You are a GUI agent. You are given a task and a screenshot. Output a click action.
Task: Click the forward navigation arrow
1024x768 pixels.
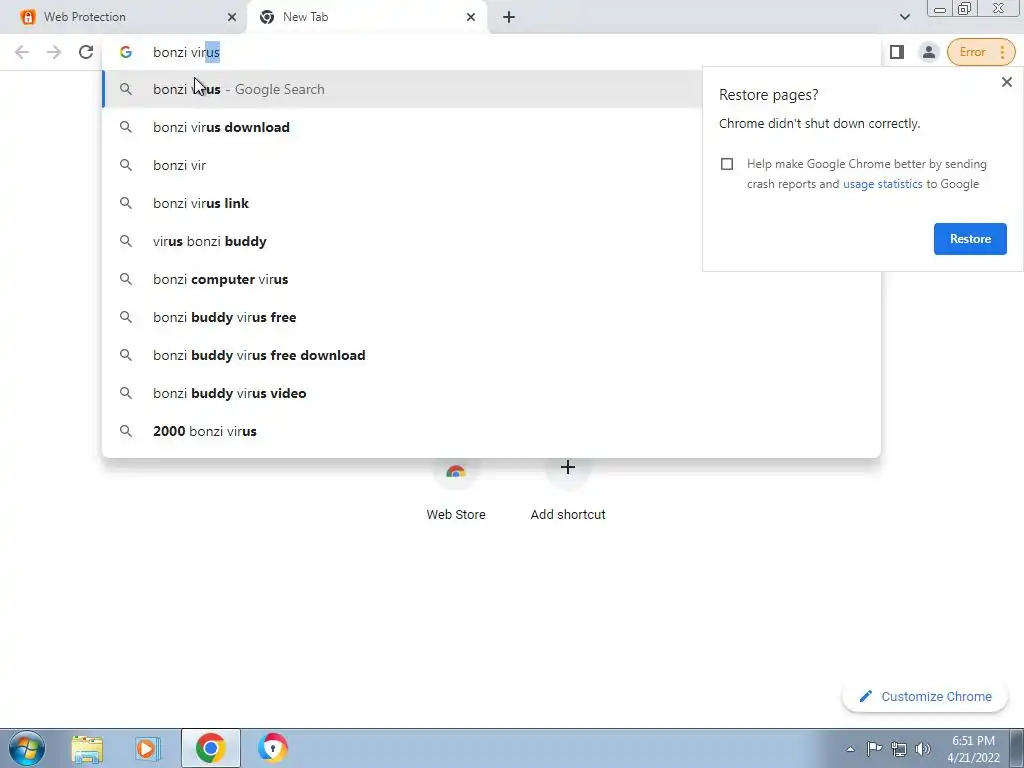pyautogui.click(x=54, y=52)
